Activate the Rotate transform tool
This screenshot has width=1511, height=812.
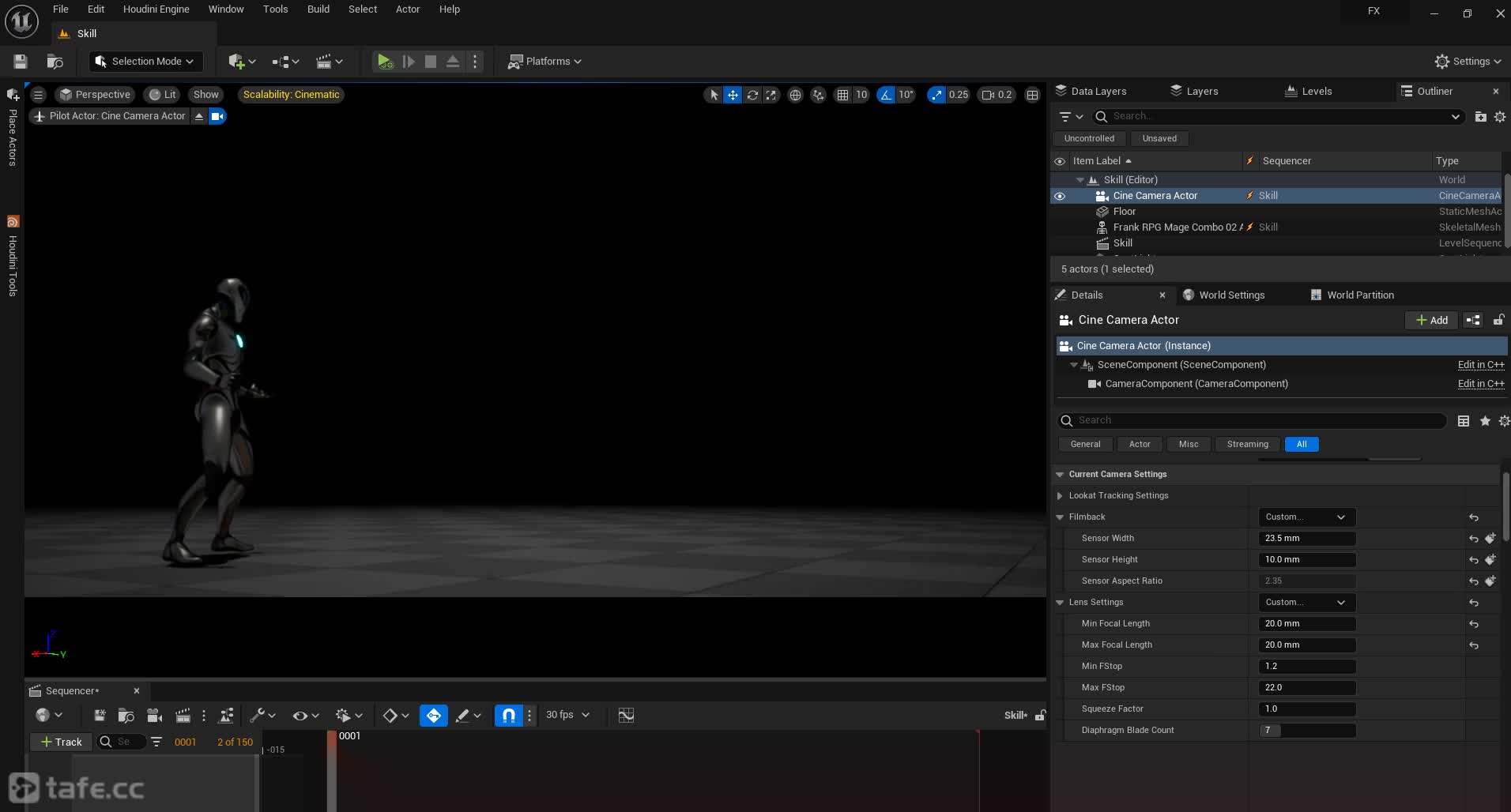752,95
